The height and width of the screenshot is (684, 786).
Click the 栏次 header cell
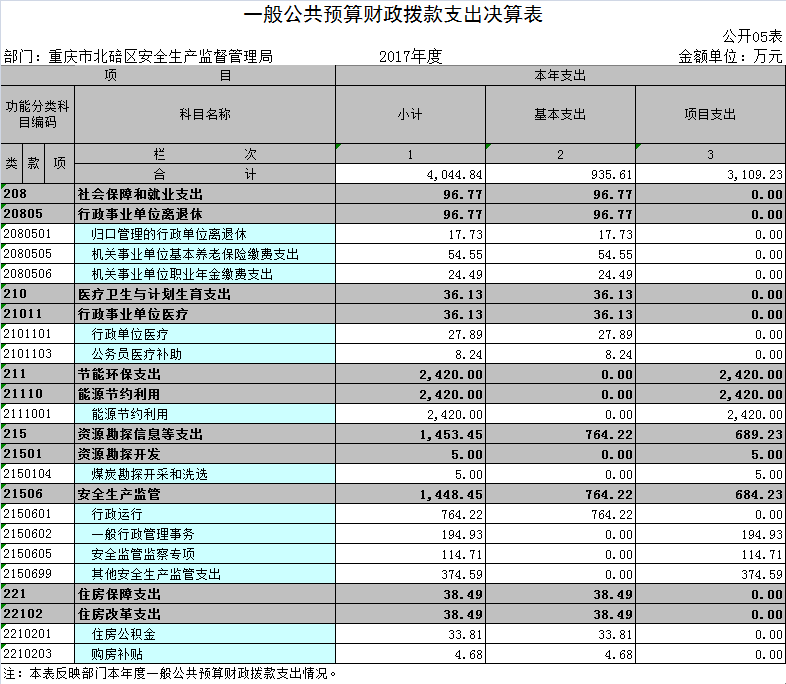205,154
